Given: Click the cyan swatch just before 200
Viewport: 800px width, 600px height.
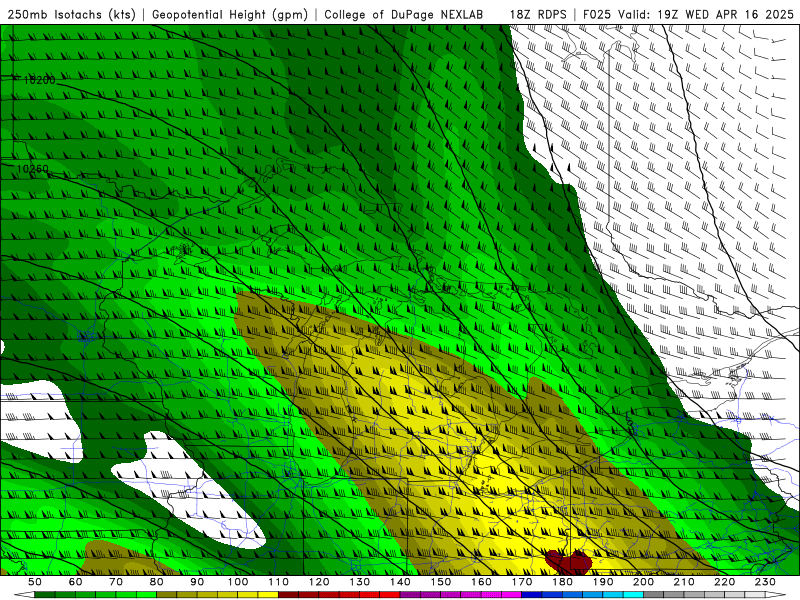Looking at the screenshot, I should pos(633,595).
